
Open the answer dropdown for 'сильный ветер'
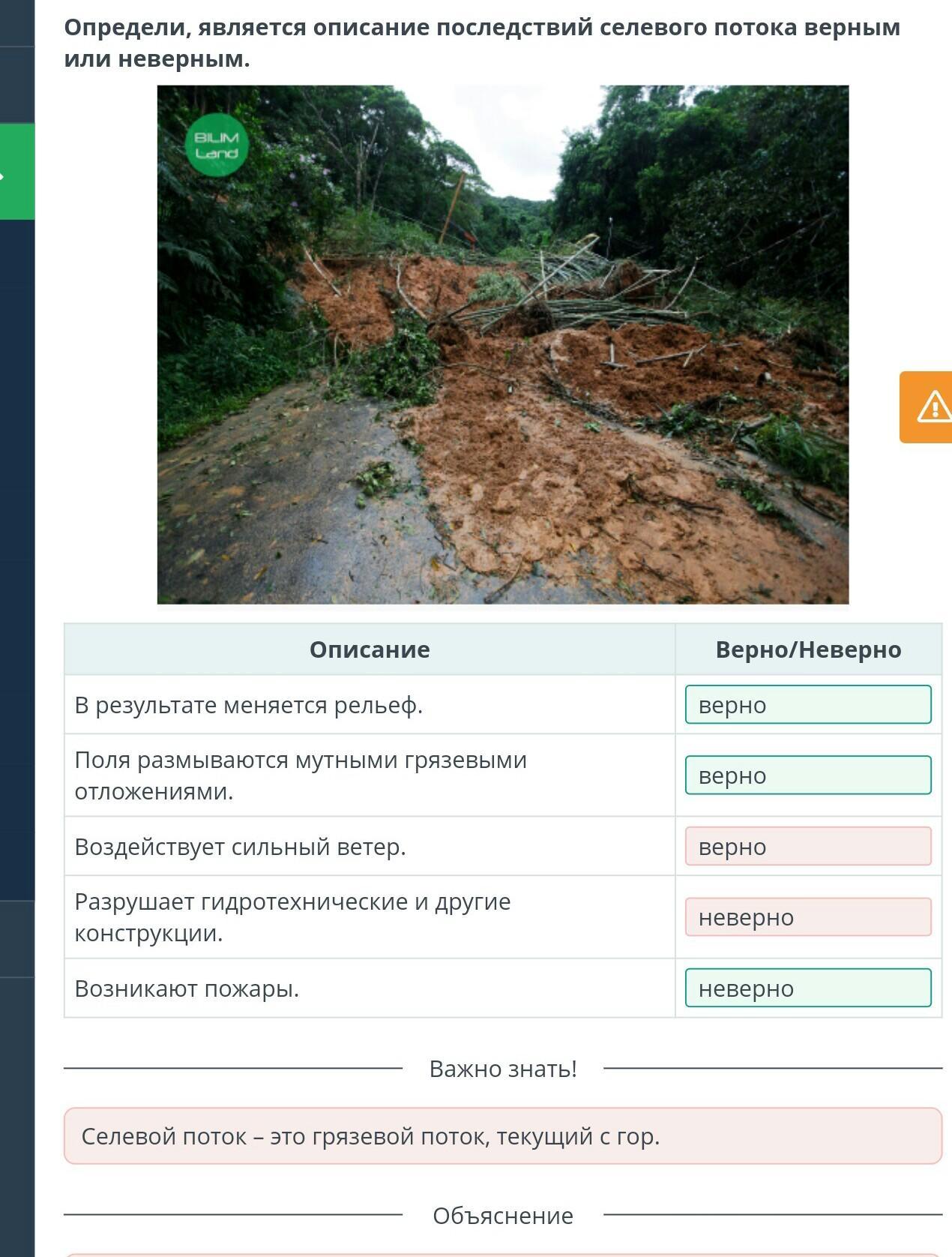[808, 846]
